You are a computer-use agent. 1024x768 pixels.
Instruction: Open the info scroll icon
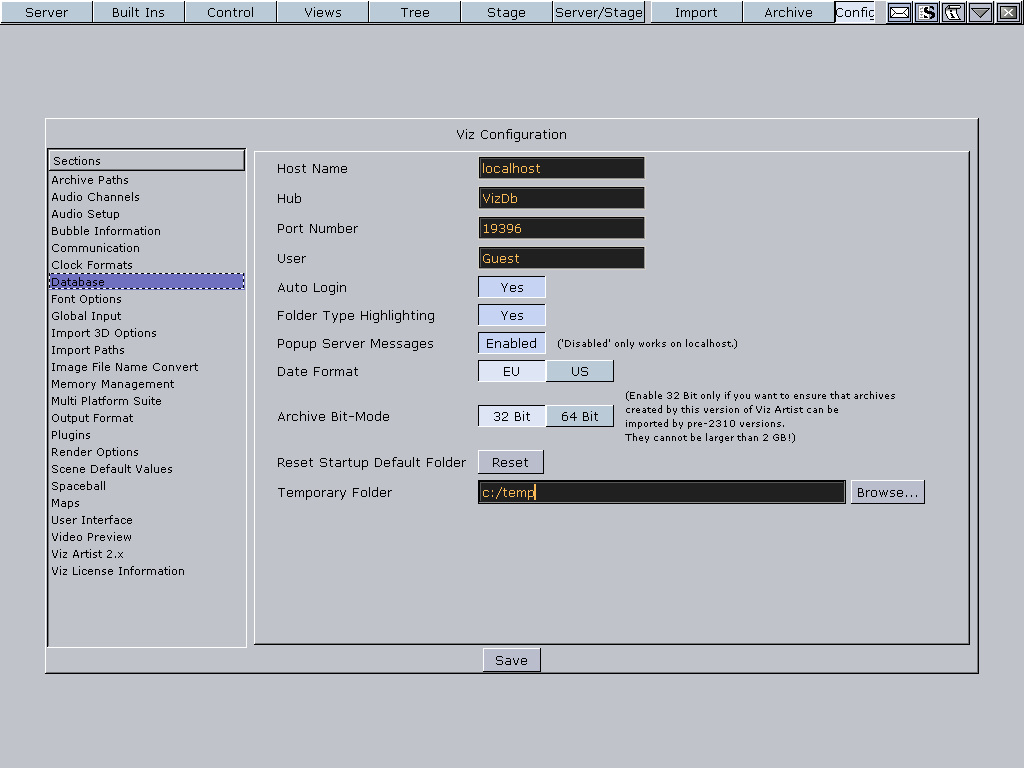[x=953, y=12]
